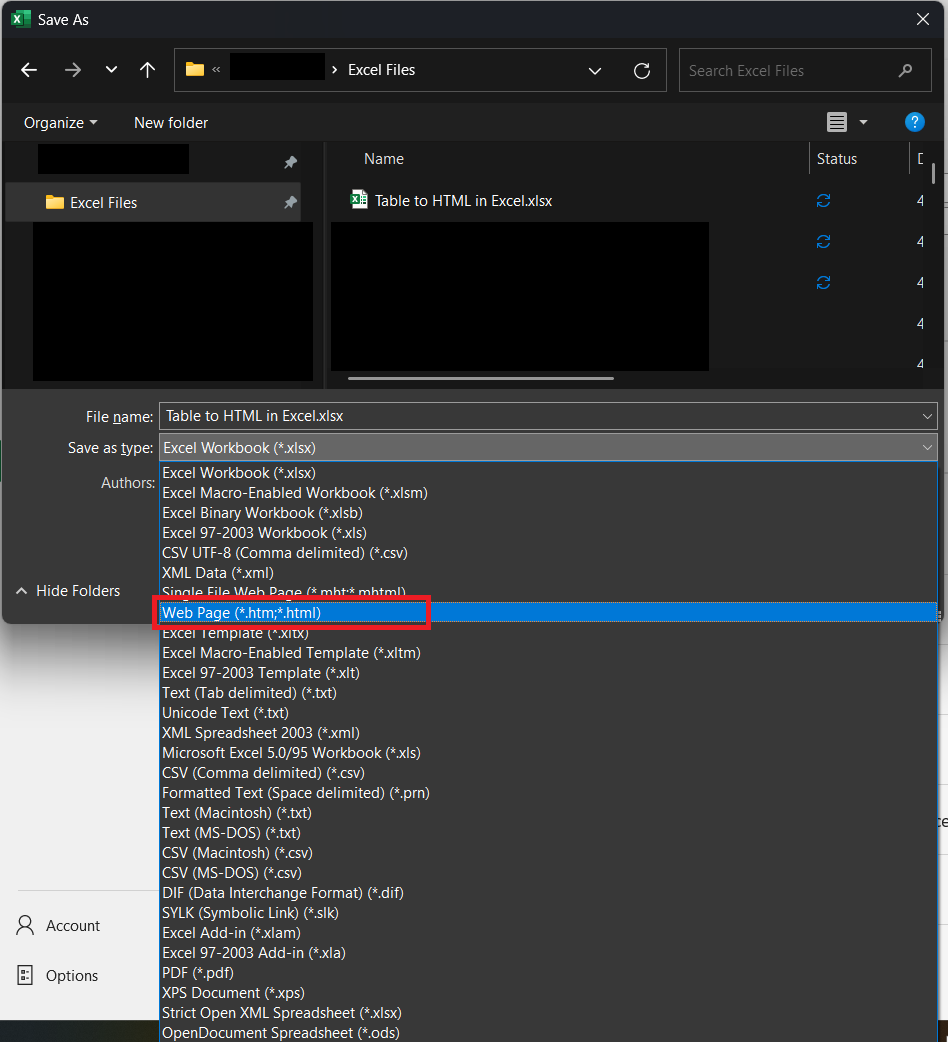Expand the address bar path dropdown
This screenshot has width=948, height=1042.
[595, 70]
